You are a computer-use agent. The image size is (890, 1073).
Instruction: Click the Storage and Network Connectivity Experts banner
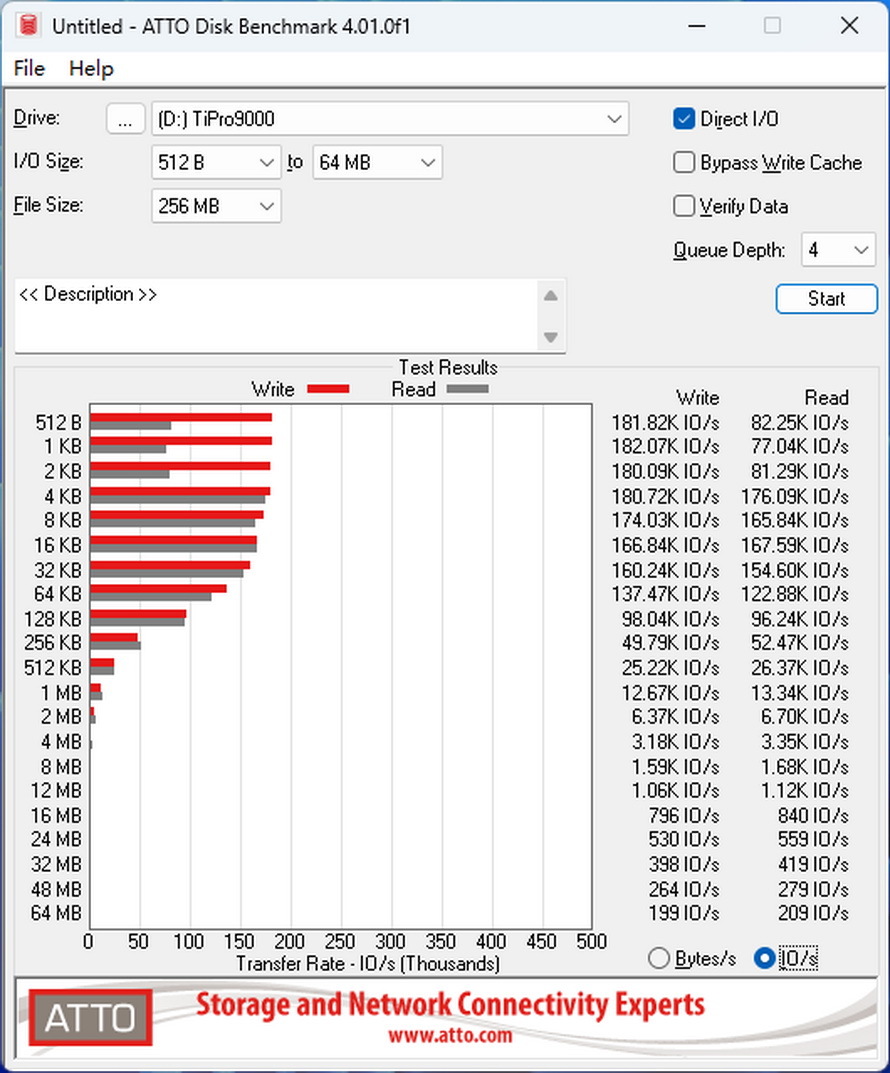click(450, 1005)
